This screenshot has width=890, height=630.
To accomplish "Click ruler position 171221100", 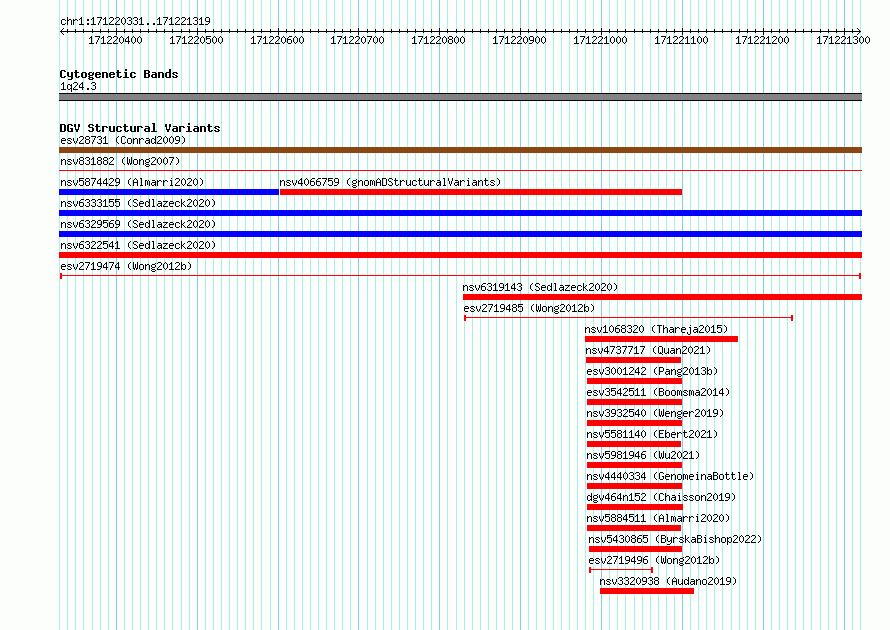I will (681, 40).
